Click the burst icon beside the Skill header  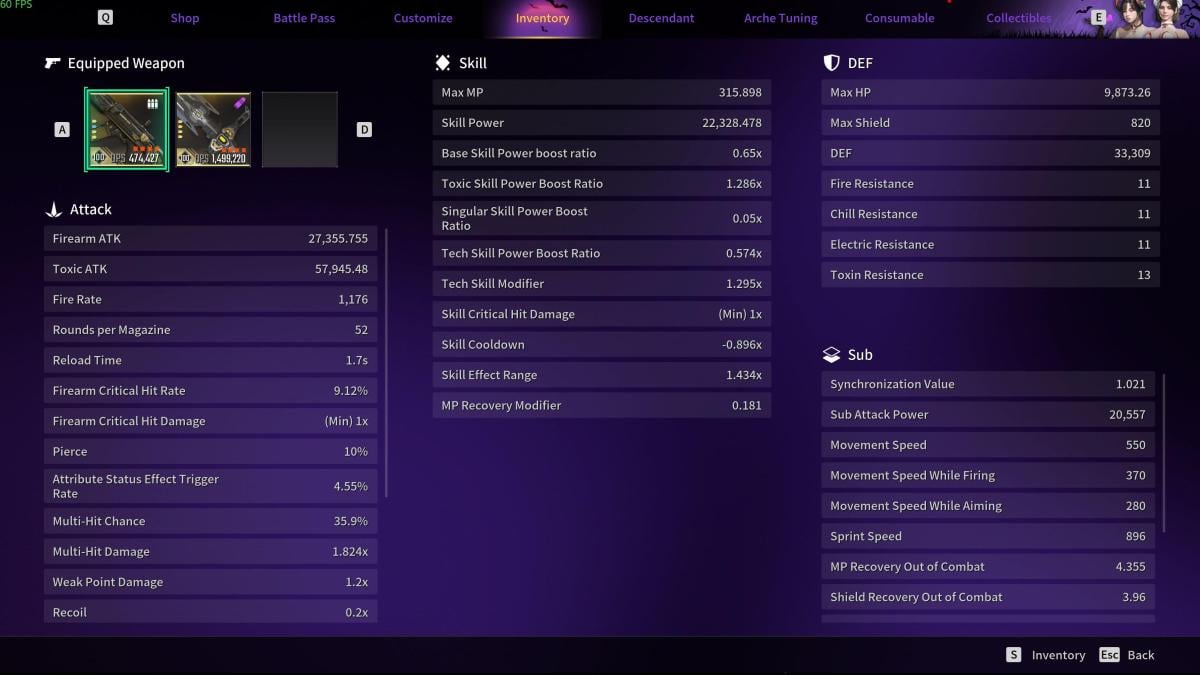click(x=443, y=62)
